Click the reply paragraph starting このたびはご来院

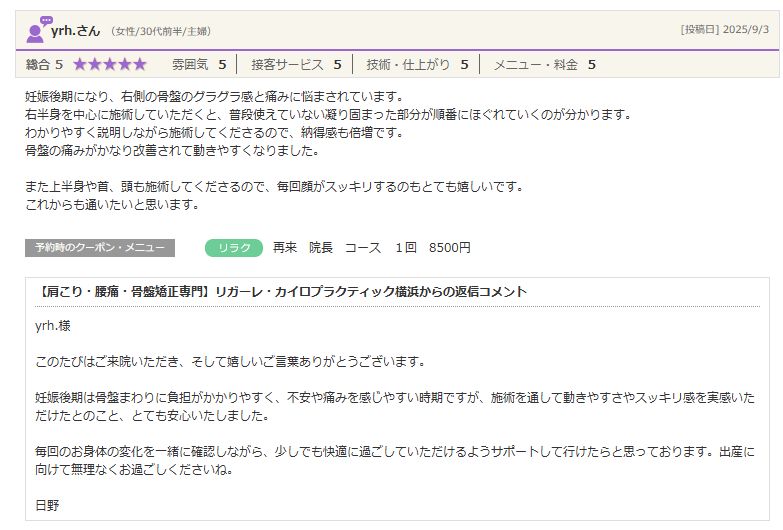point(230,361)
